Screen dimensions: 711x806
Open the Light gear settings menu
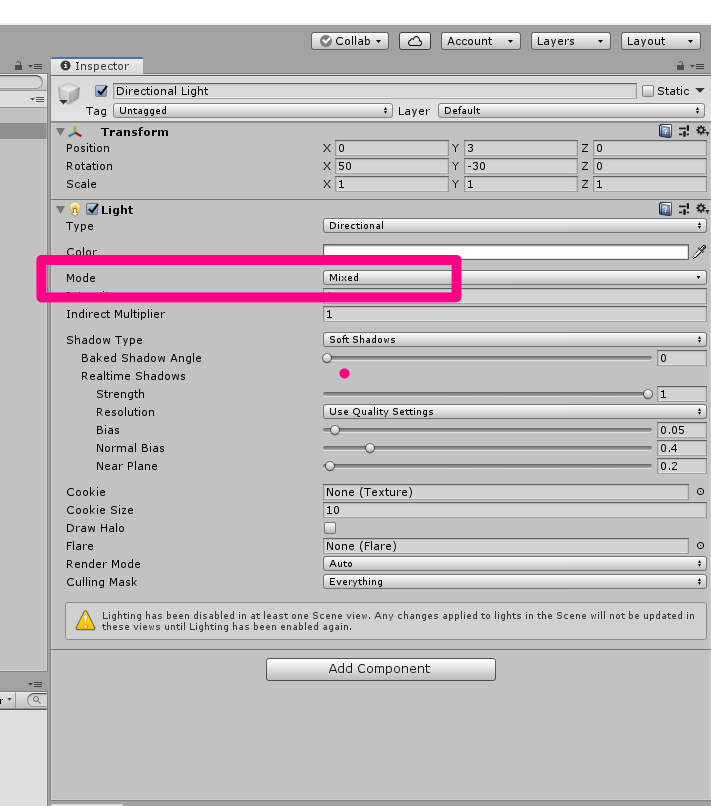point(702,209)
